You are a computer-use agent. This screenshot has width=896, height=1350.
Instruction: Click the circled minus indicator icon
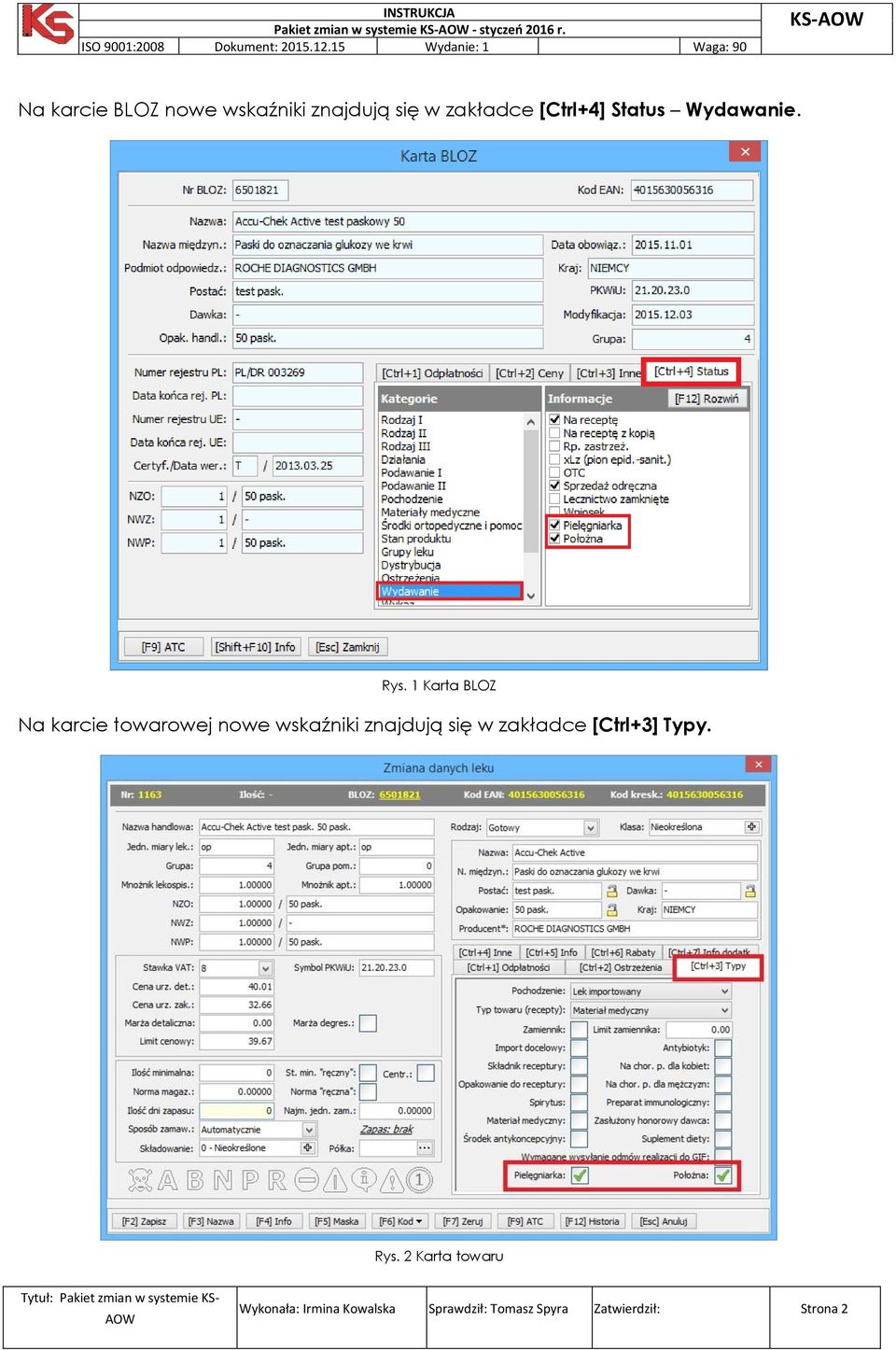pyautogui.click(x=307, y=1180)
